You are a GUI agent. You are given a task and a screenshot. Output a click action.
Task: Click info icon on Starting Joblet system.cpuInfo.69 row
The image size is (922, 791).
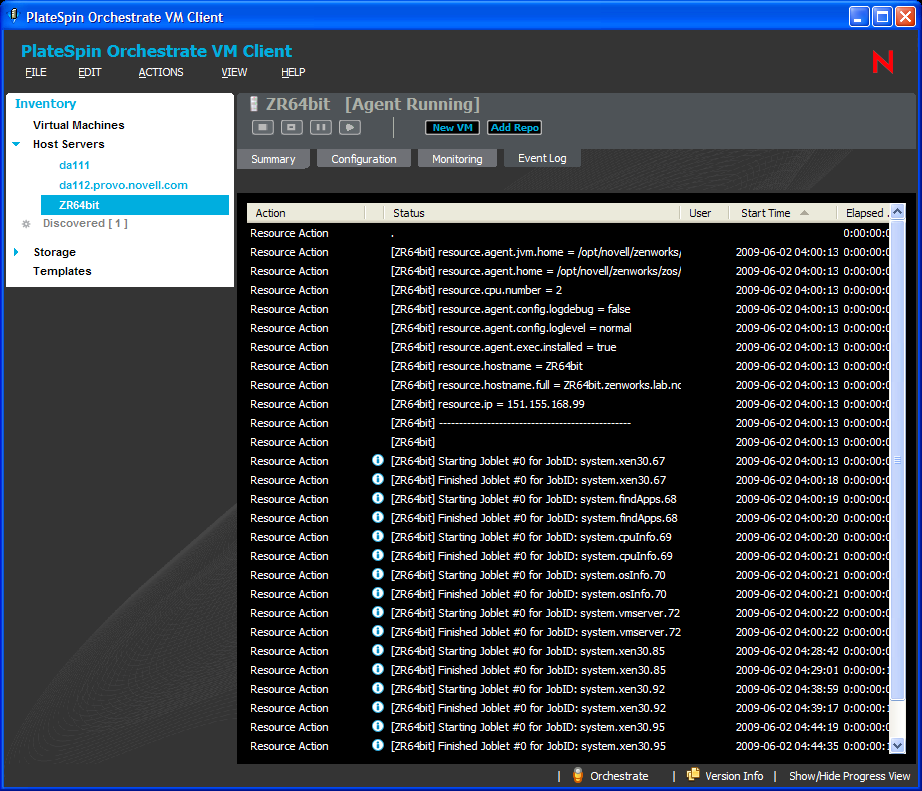coord(378,536)
